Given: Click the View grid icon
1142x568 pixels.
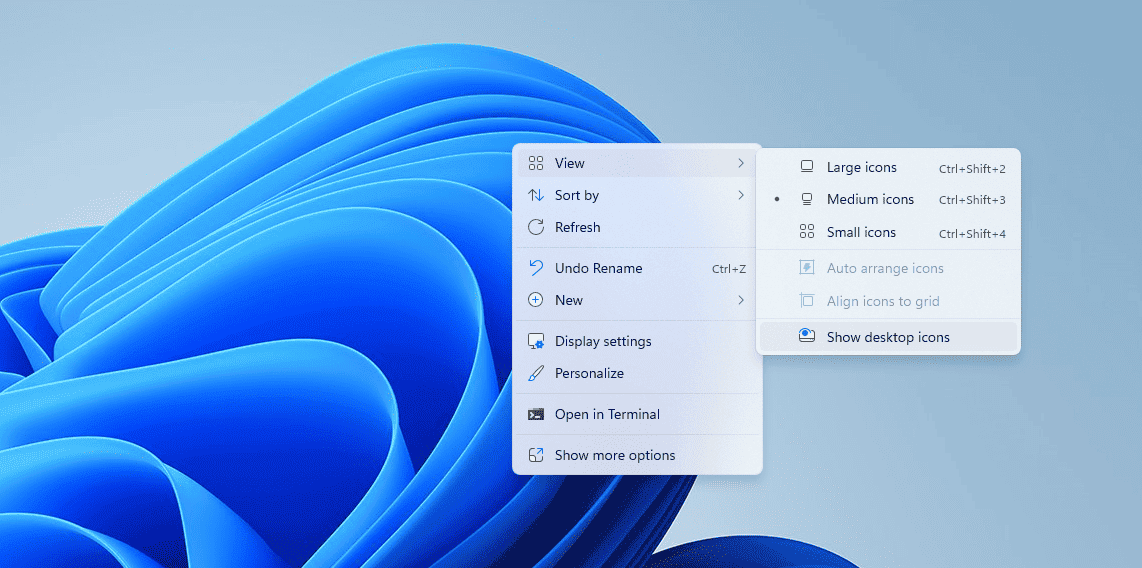Looking at the screenshot, I should click(x=536, y=163).
